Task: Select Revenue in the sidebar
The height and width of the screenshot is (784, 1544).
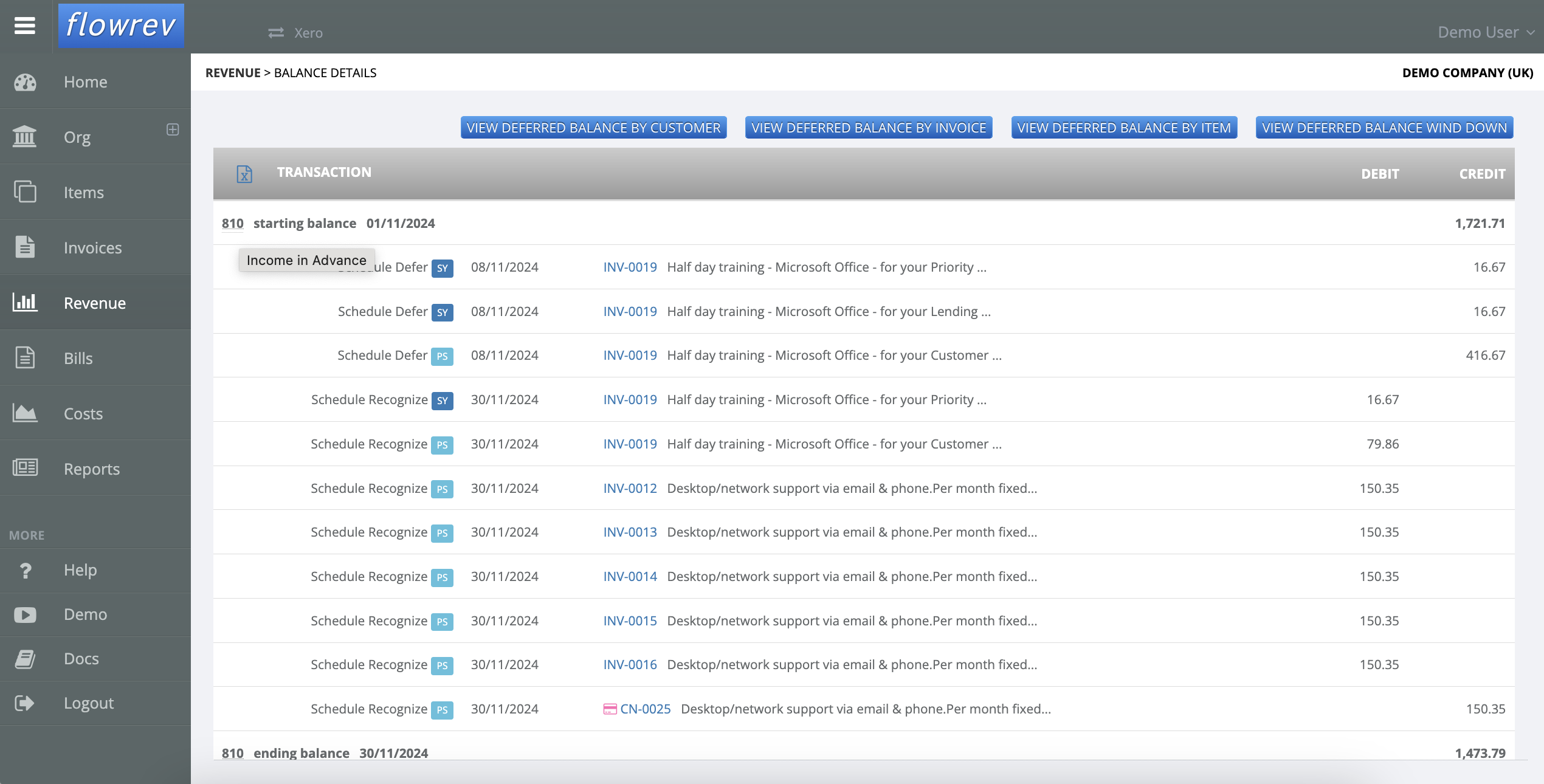Action: 95,303
